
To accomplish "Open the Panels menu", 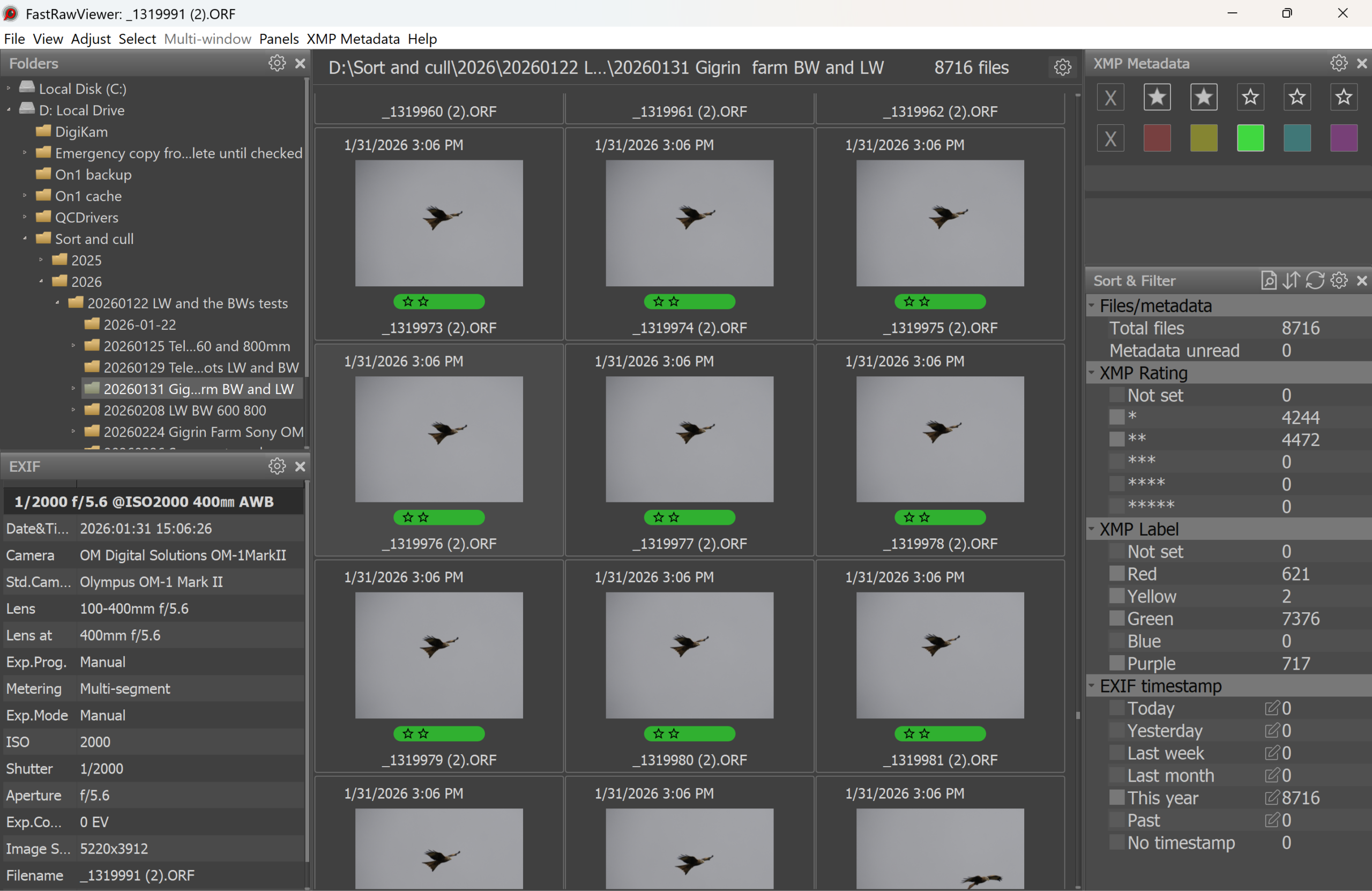I will tap(279, 39).
